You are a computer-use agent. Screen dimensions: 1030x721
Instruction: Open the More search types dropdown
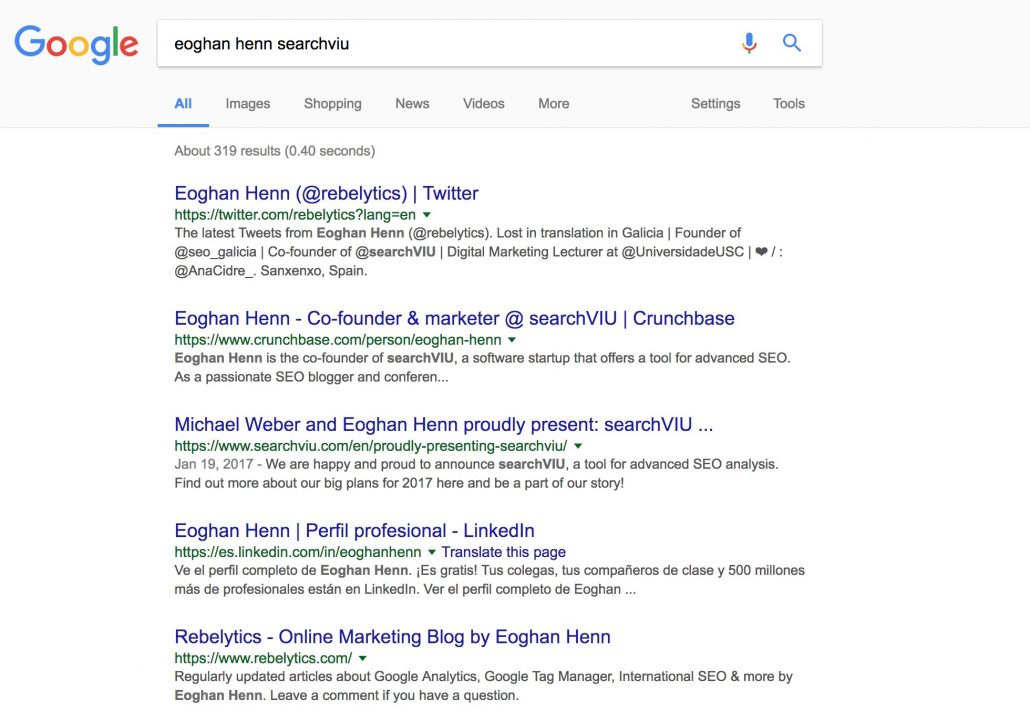point(553,103)
